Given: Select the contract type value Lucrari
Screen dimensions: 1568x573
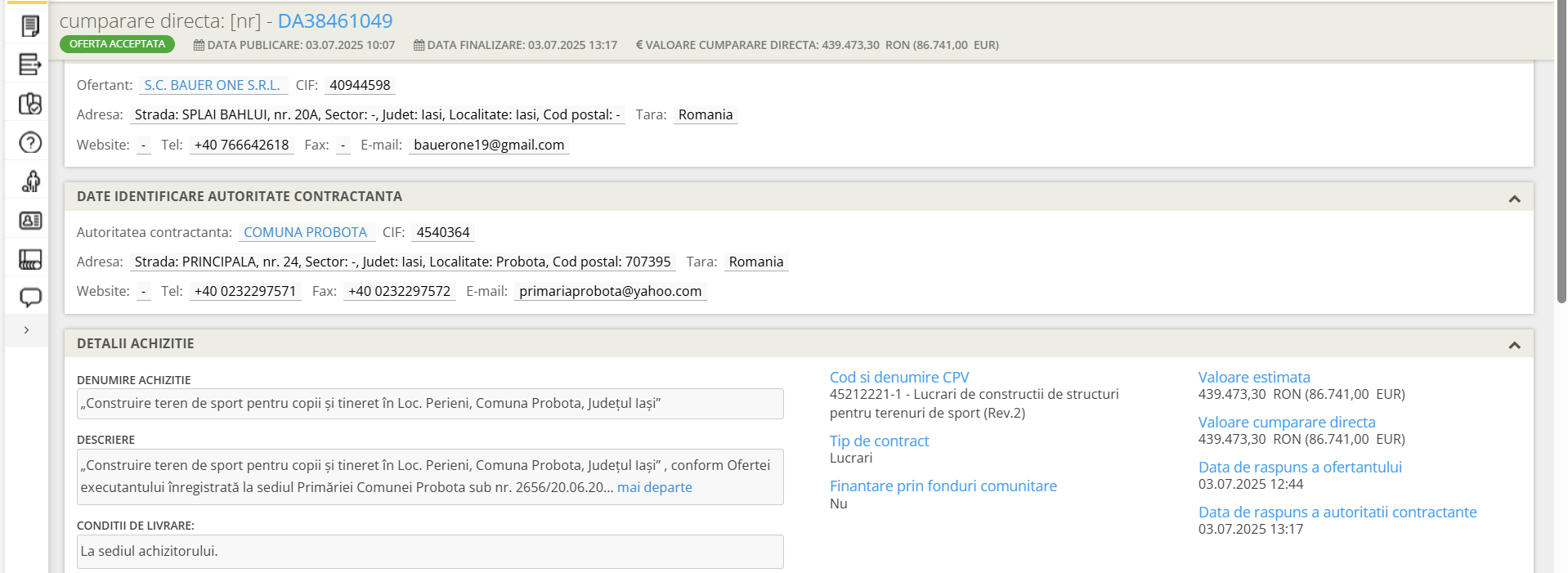Looking at the screenshot, I should click(851, 459).
